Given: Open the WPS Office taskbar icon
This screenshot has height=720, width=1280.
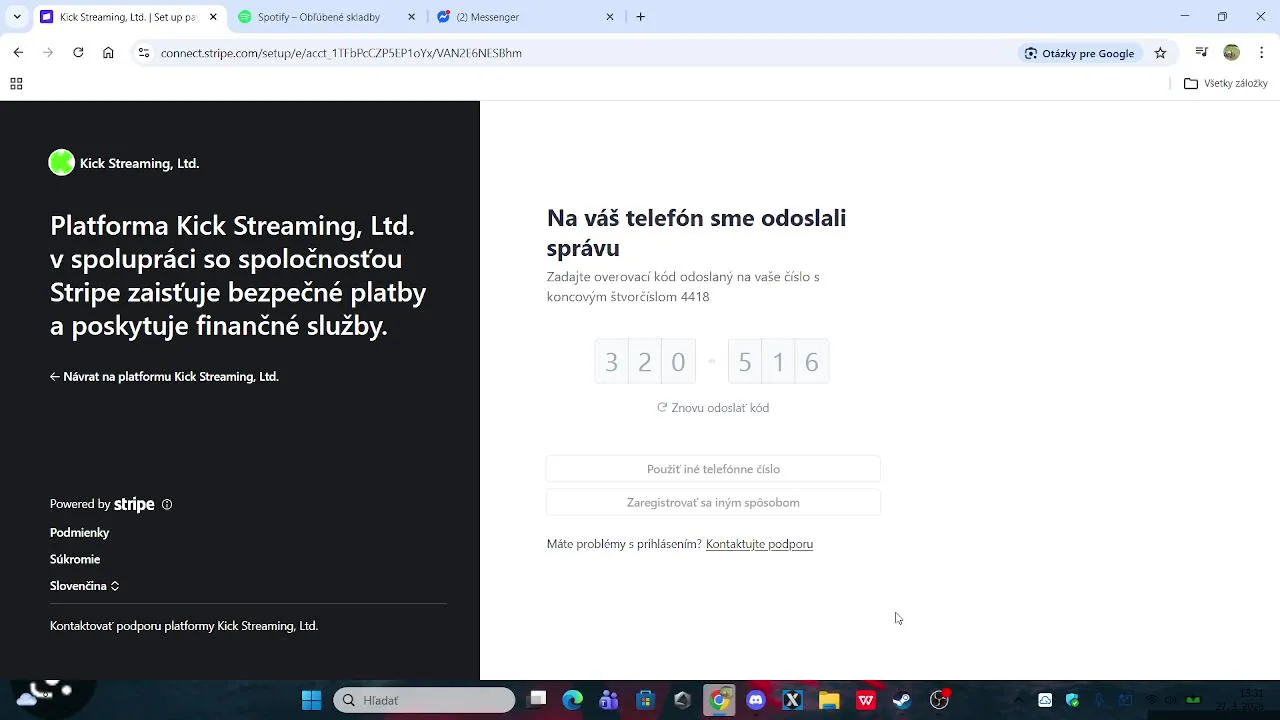Looking at the screenshot, I should pos(866,700).
